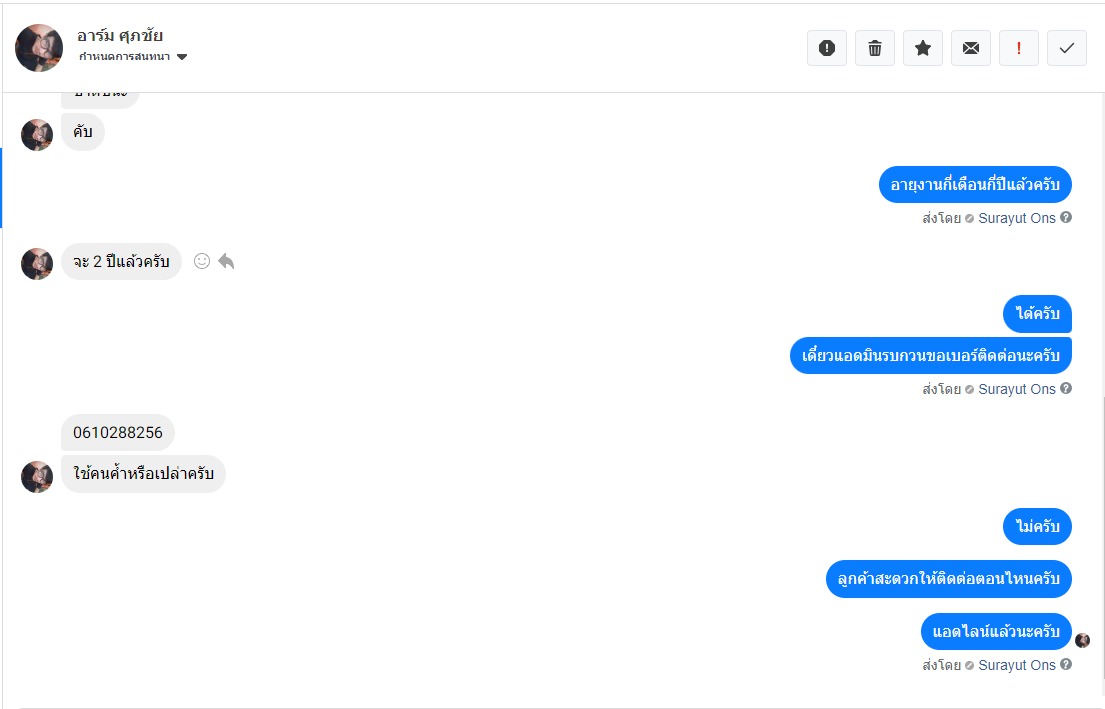Viewport: 1105px width, 709px height.
Task: Click the spam report icon in the header
Action: (x=827, y=48)
